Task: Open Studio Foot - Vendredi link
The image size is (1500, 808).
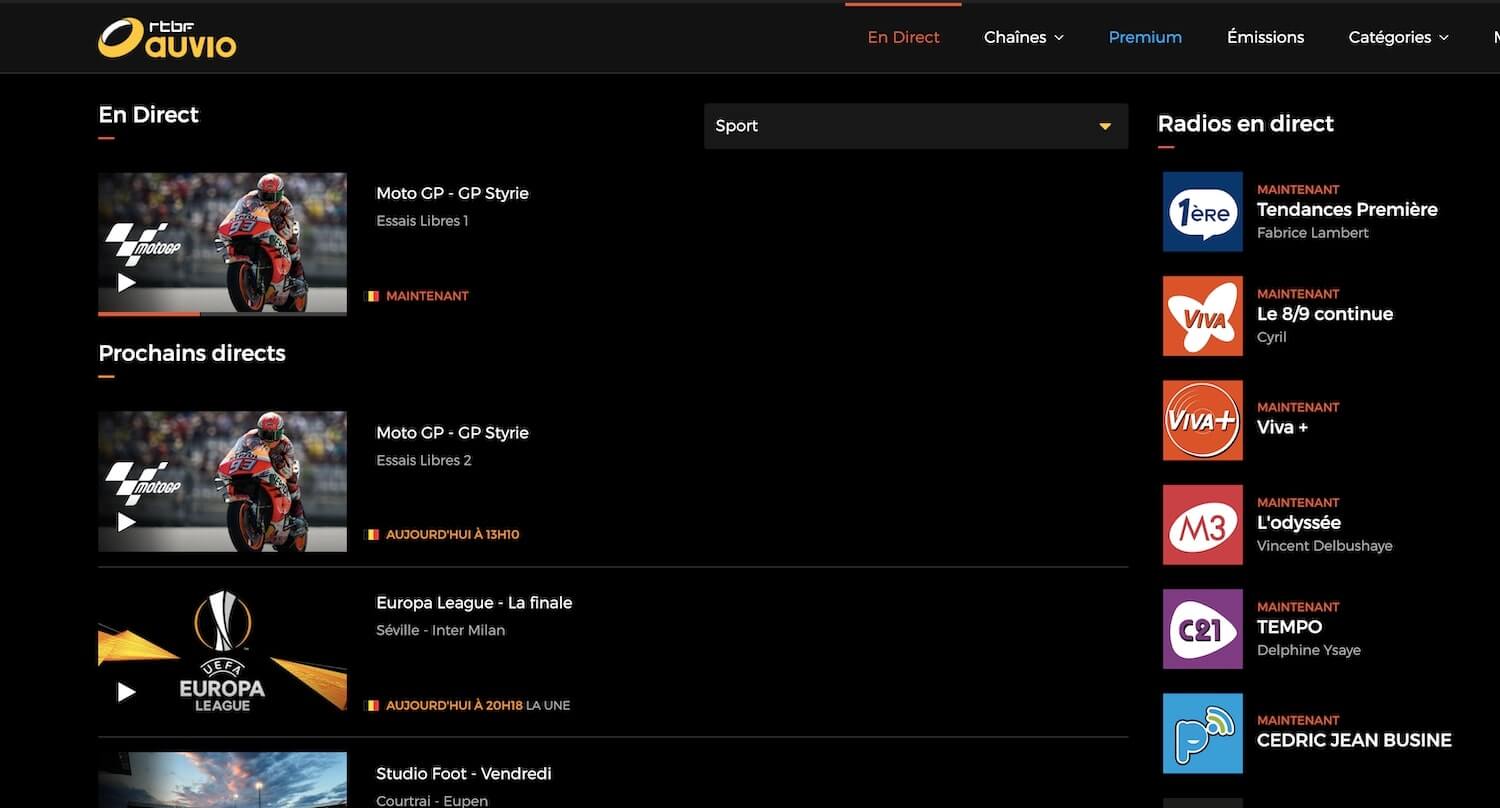Action: (464, 774)
